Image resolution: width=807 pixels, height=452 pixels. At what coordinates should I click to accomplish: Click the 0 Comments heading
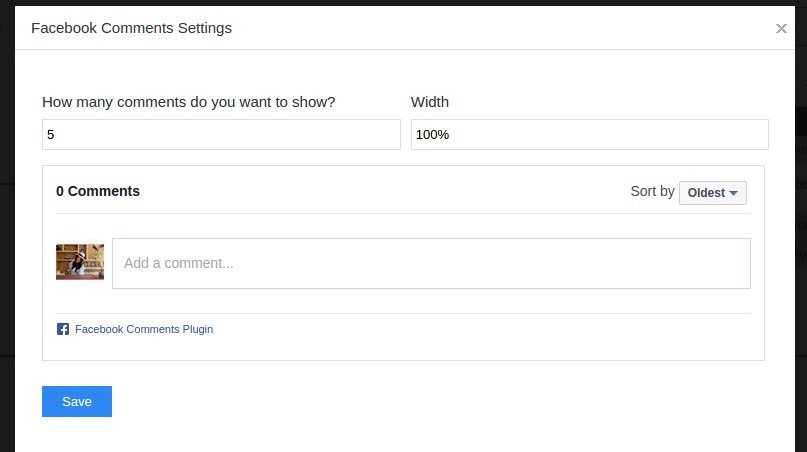coord(98,191)
